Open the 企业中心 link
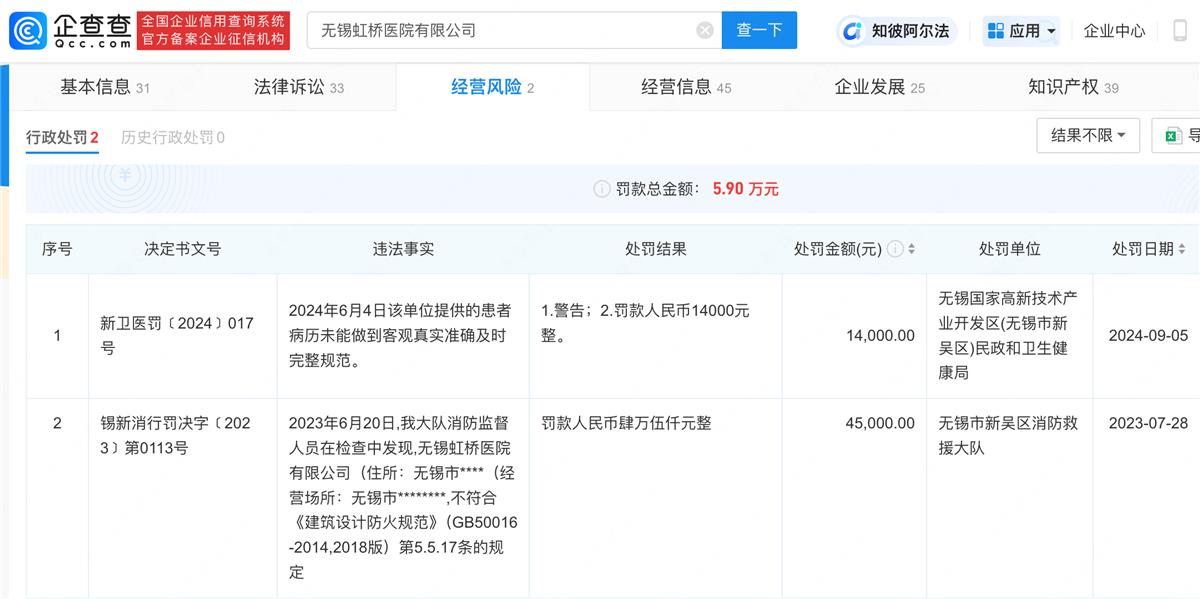Viewport: 1200px width, 599px height. 1114,31
